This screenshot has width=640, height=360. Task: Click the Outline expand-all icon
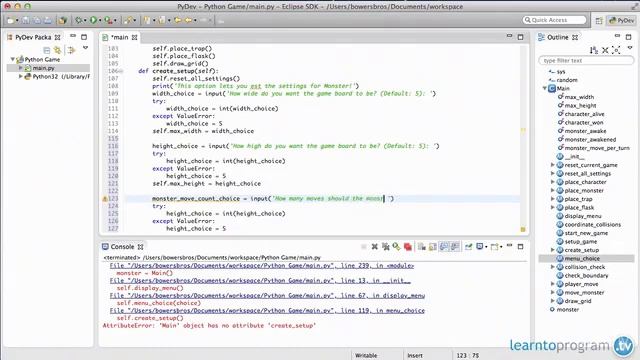616,50
